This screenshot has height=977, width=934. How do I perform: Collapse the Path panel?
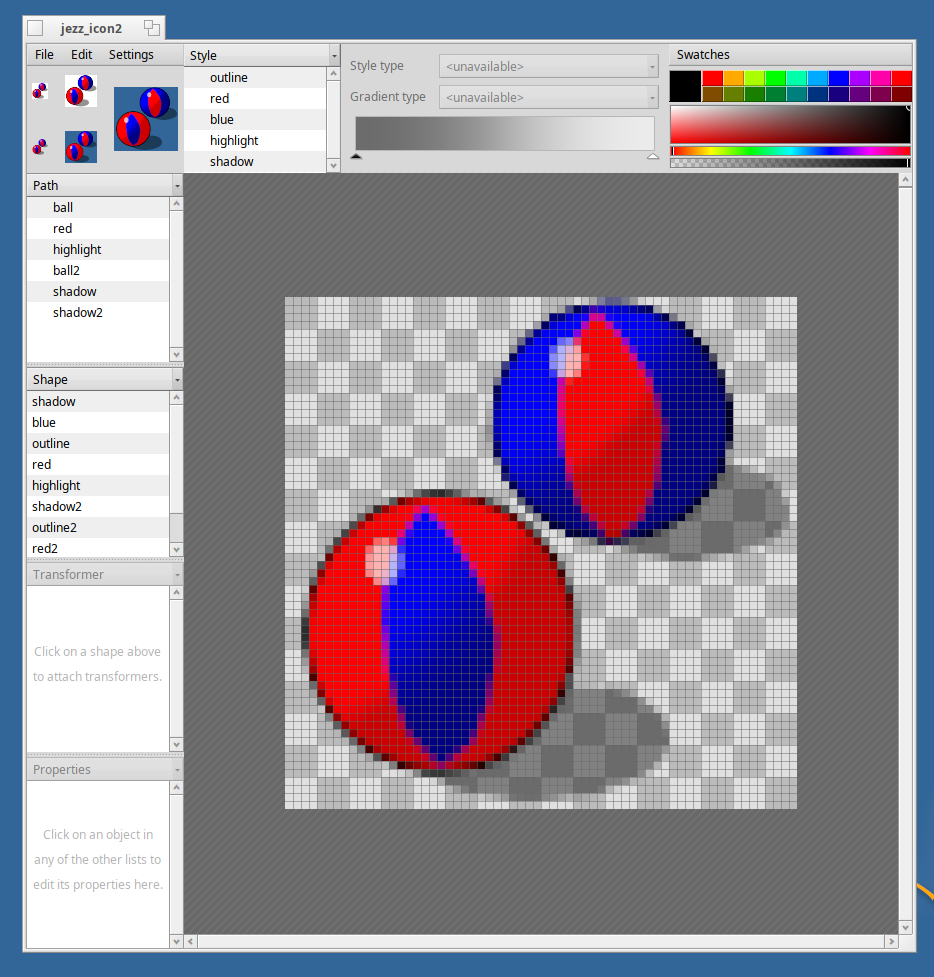pyautogui.click(x=176, y=185)
